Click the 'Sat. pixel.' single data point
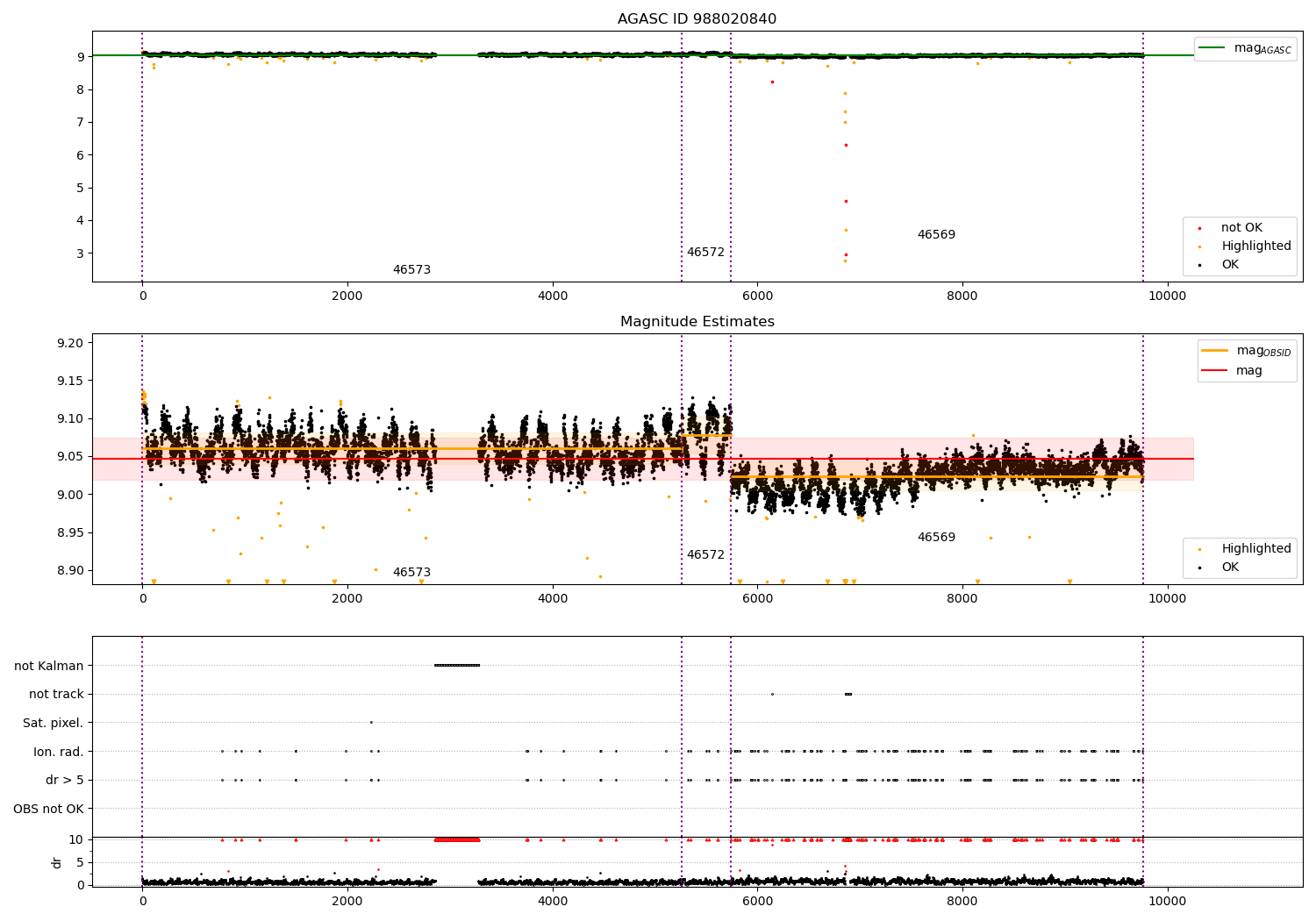The width and height of the screenshot is (1316, 921). pos(371,723)
